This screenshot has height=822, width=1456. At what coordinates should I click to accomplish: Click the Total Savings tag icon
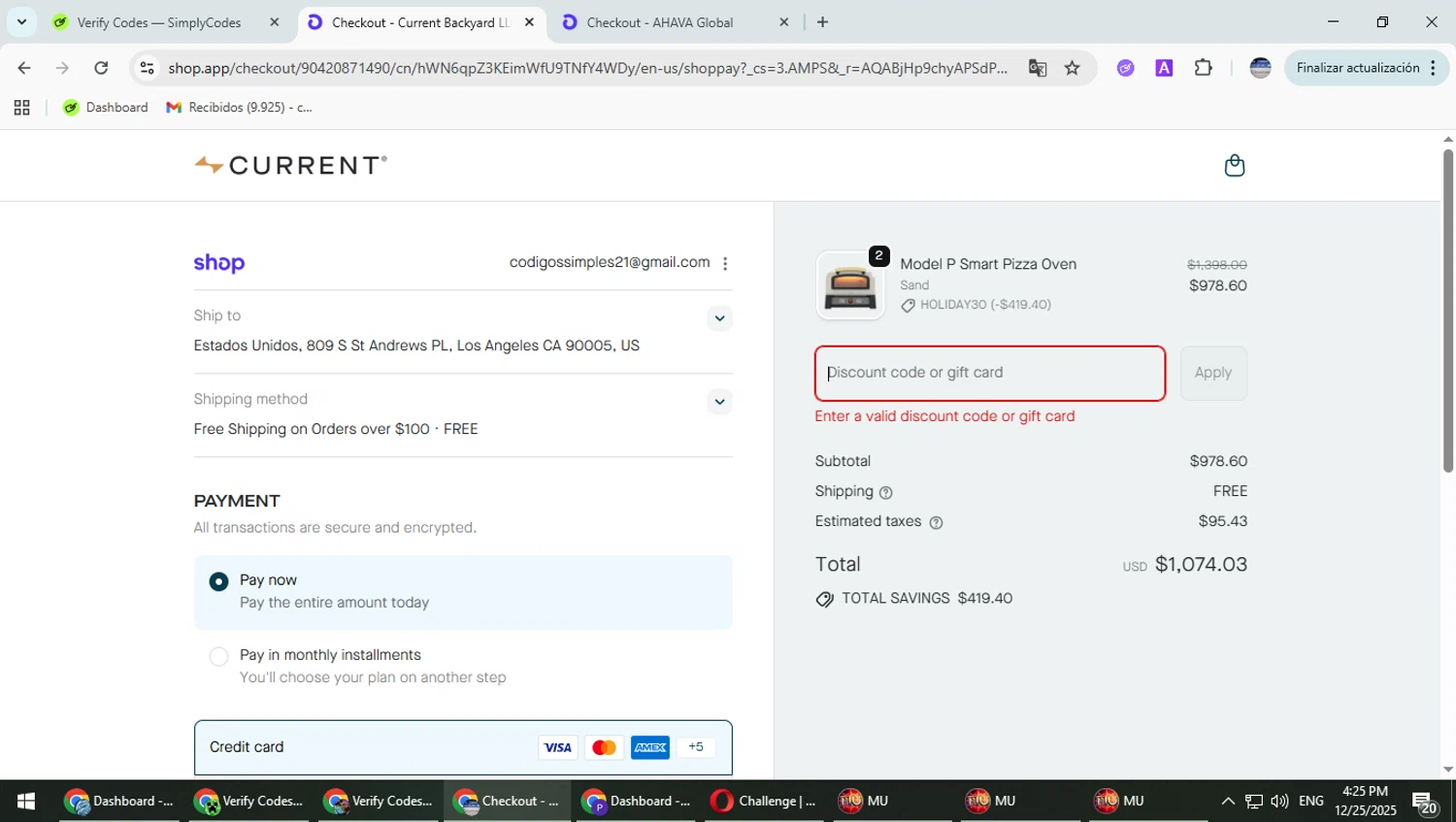825,599
